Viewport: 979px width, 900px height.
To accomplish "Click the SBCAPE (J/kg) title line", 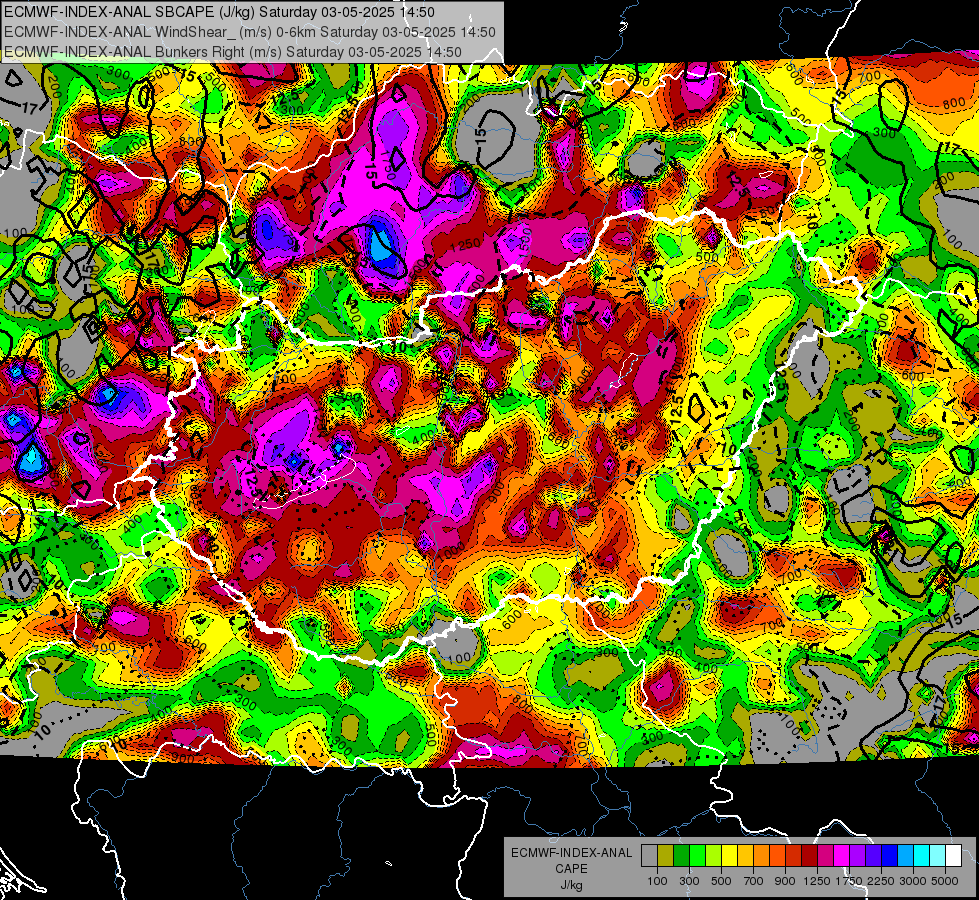I will pos(219,12).
